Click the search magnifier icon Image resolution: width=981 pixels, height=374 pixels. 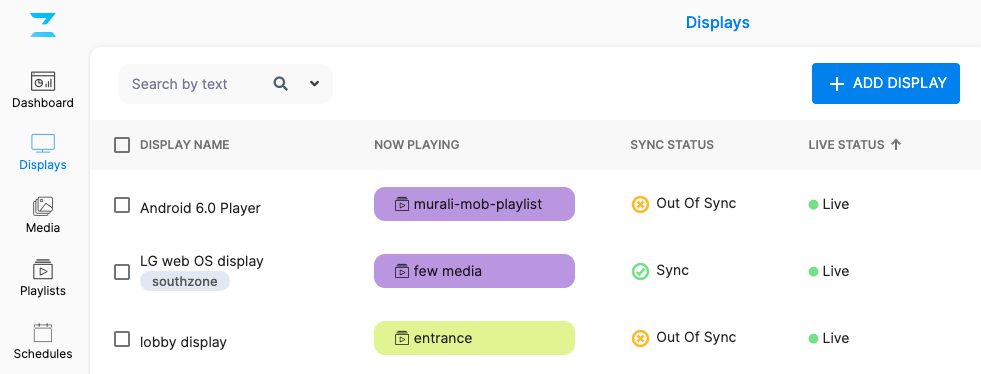281,84
